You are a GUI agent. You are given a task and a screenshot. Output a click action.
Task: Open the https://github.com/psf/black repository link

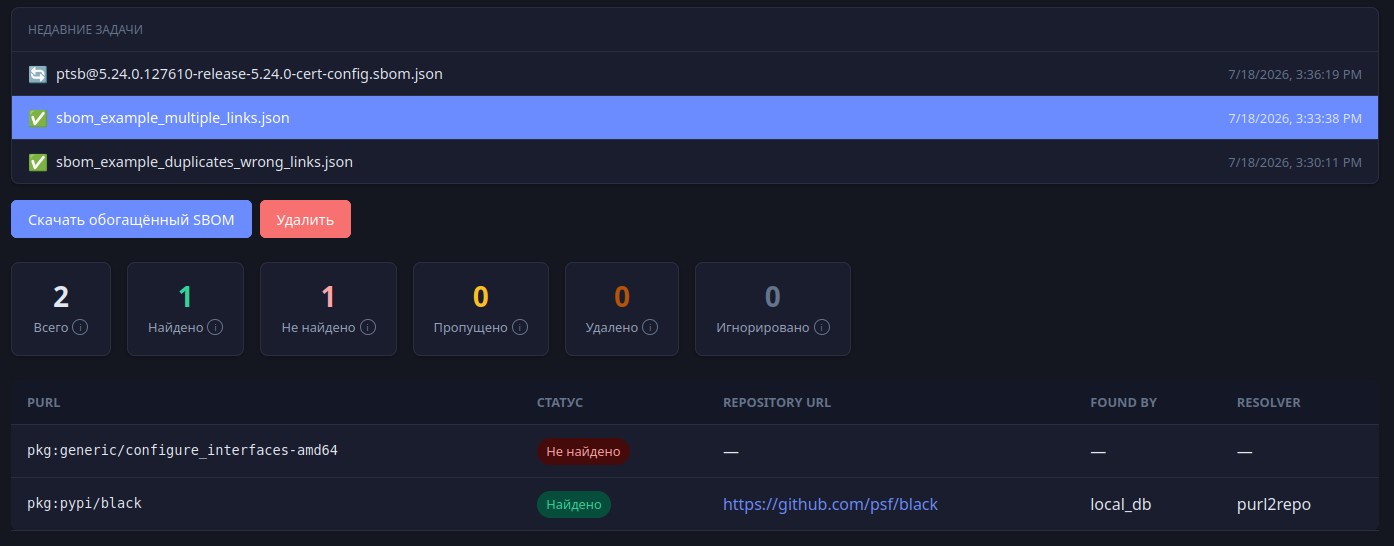830,504
